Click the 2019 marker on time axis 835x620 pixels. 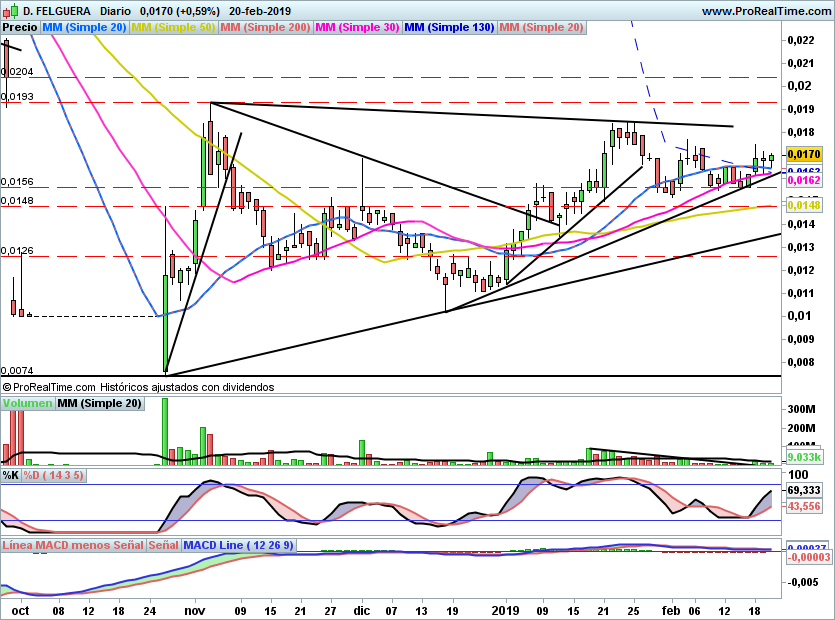[x=505, y=610]
